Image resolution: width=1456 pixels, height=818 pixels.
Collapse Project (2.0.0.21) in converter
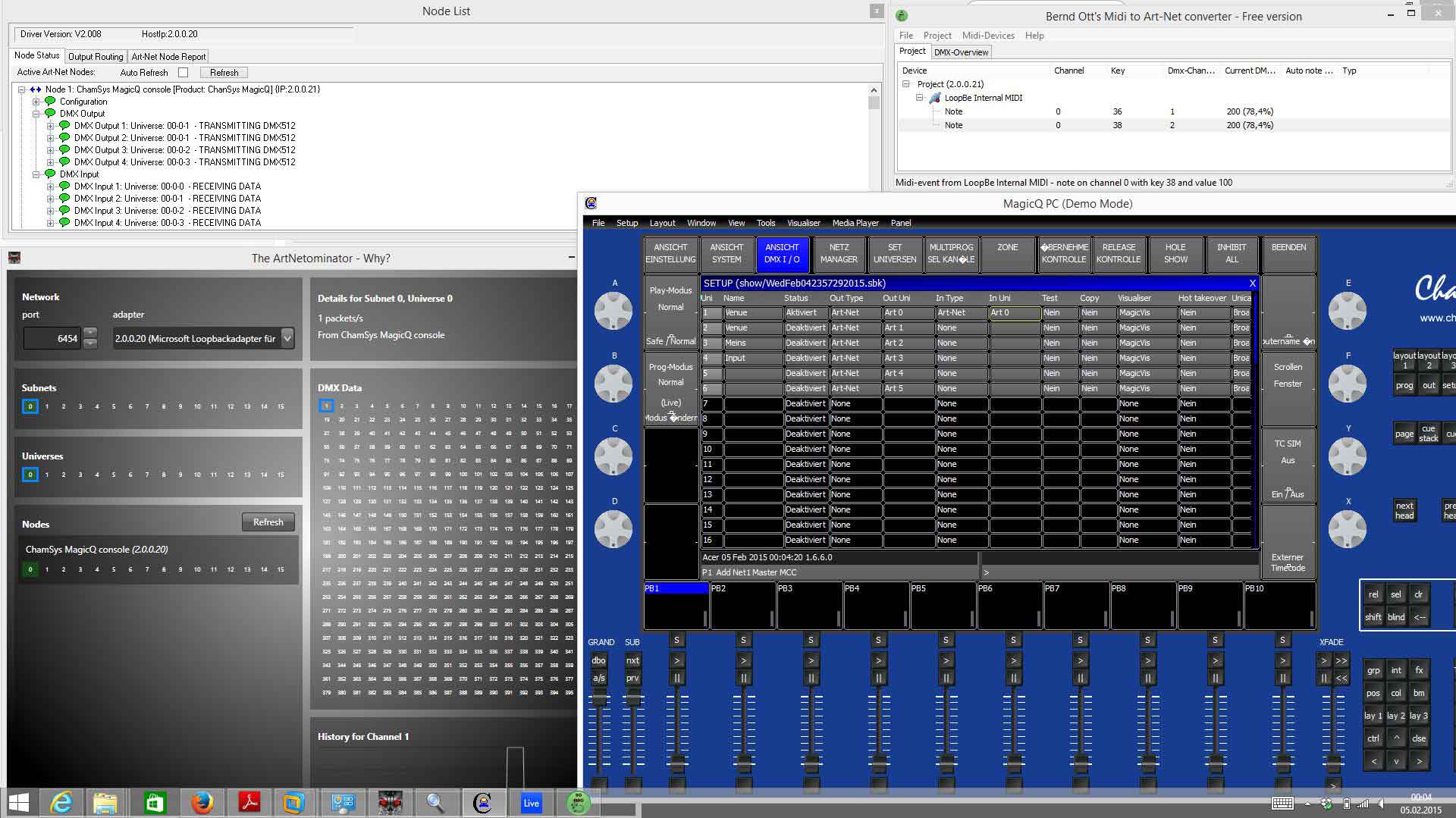pos(905,84)
